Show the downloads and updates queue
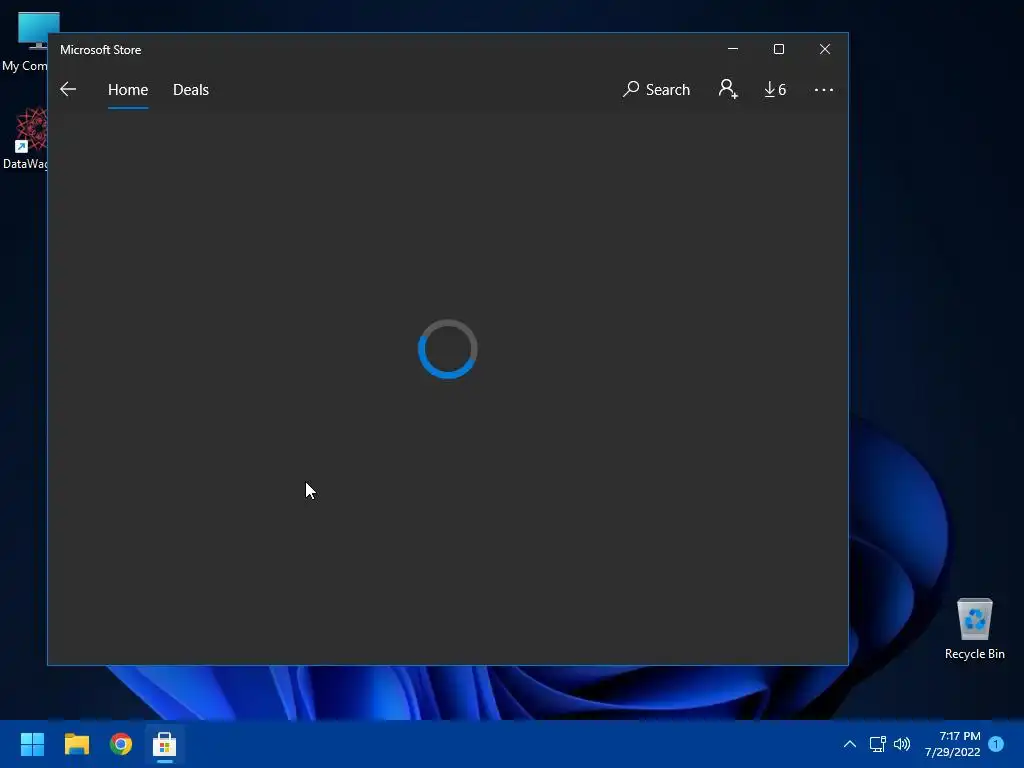1024x768 pixels. (x=775, y=89)
